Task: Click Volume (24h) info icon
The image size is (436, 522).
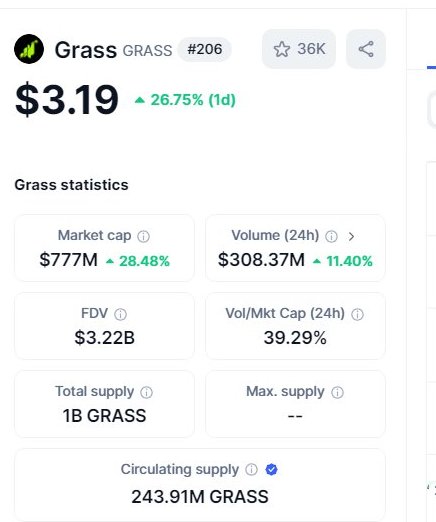Action: pyautogui.click(x=331, y=236)
